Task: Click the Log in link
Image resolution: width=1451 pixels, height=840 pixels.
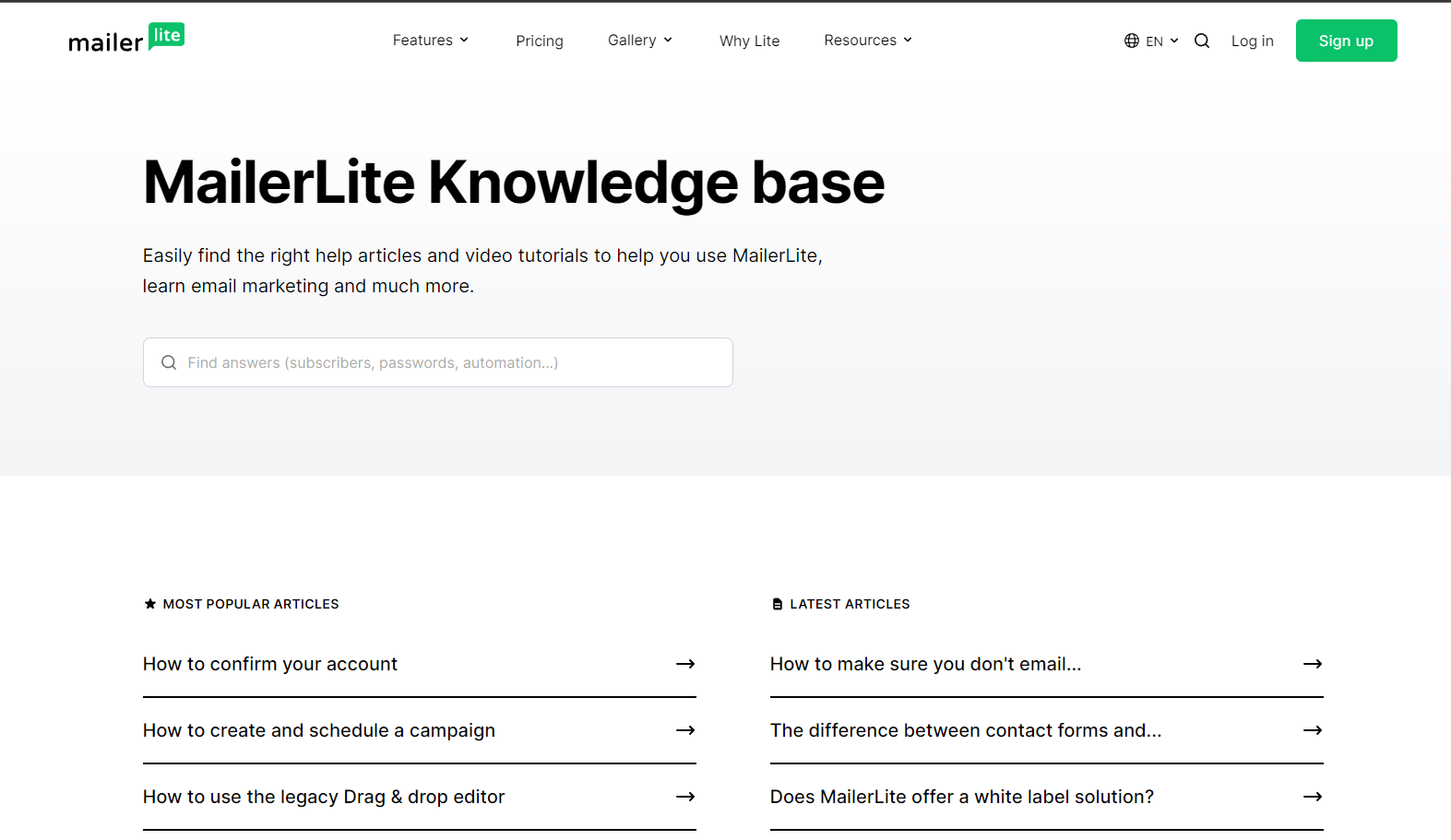Action: pos(1253,41)
